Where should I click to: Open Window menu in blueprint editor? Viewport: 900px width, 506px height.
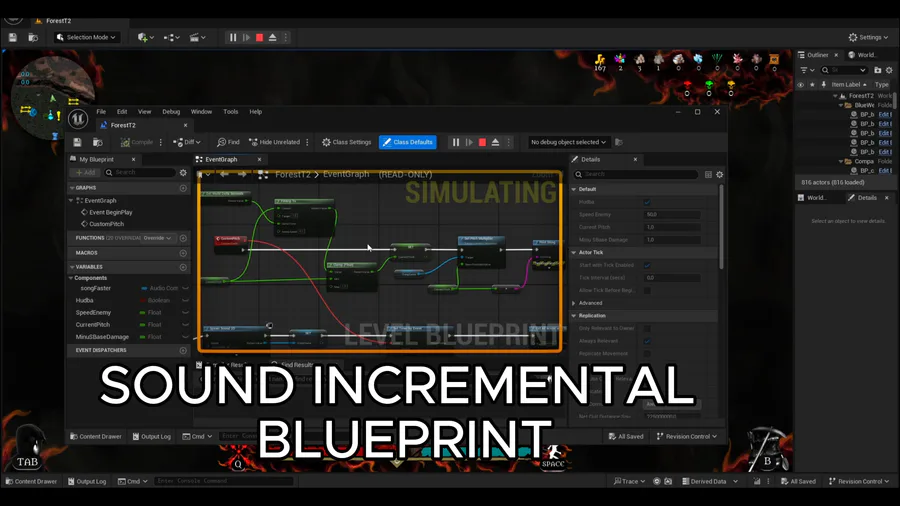click(201, 112)
